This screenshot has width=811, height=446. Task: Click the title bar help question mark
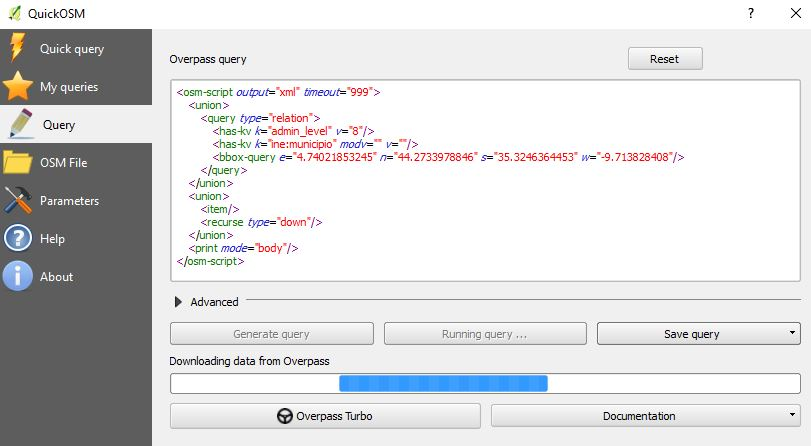coord(750,13)
